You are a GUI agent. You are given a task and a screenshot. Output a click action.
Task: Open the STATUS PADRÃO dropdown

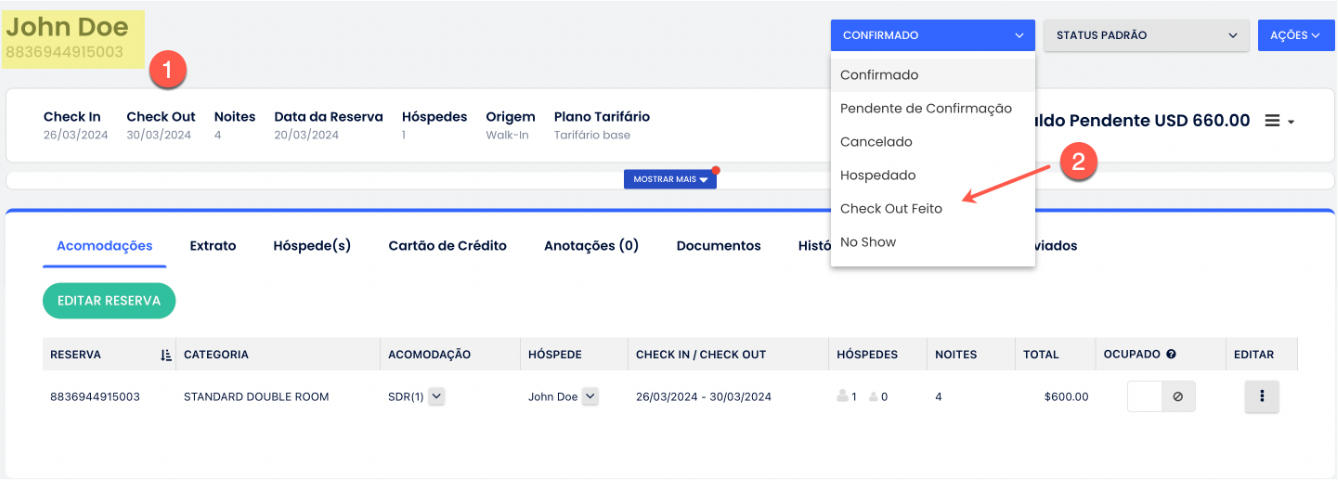[1147, 35]
